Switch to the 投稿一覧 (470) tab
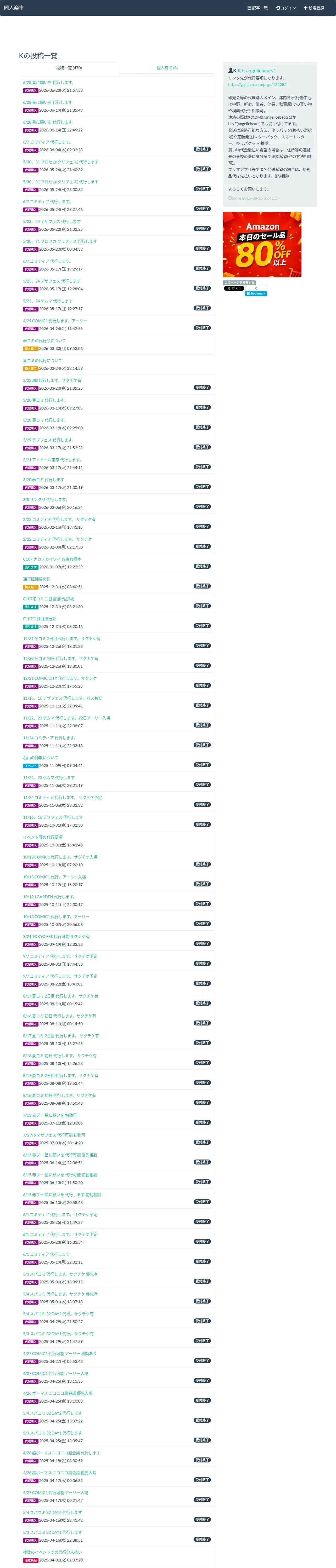 tap(69, 68)
